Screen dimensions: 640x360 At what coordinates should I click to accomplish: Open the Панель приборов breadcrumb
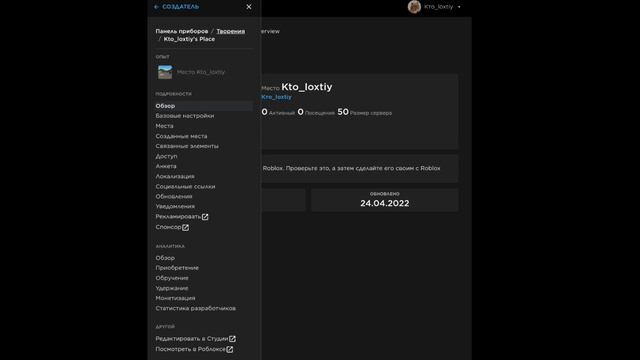182,31
